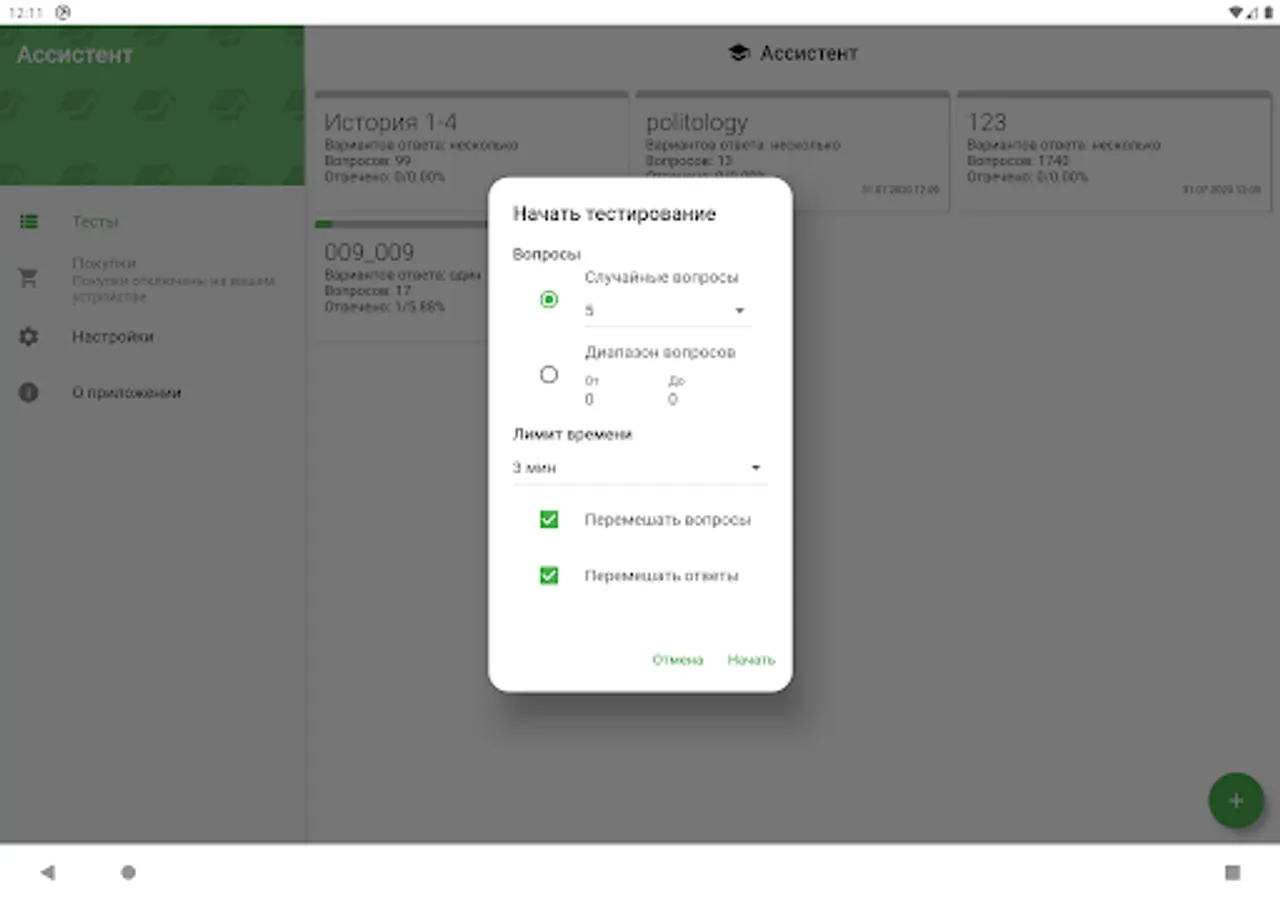Select the Случайные вопросы radio button
Viewport: 1280px width, 900px height.
(x=548, y=299)
